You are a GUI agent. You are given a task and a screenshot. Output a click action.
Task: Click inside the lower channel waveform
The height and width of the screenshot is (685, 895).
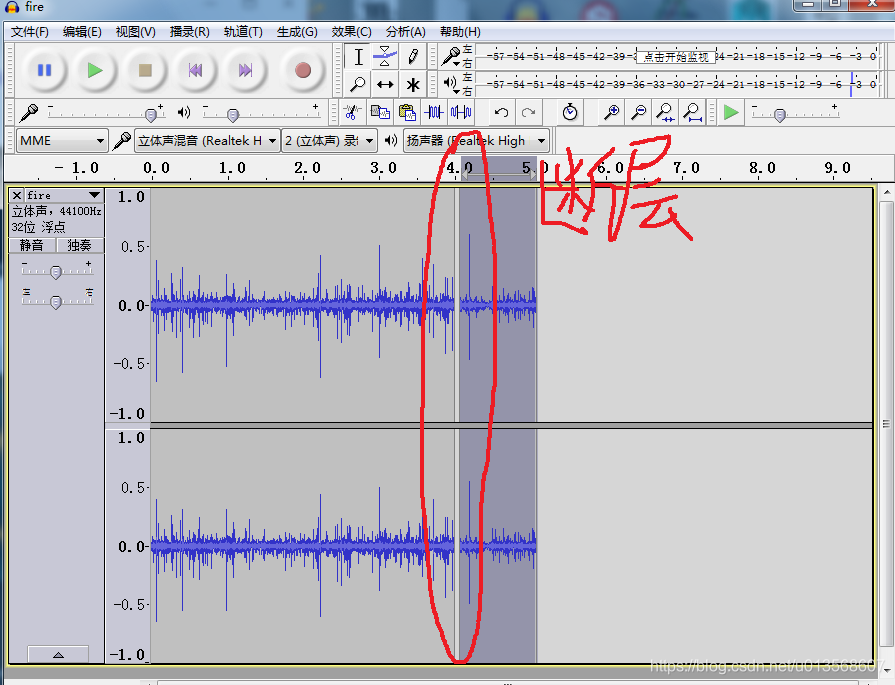(x=342, y=546)
